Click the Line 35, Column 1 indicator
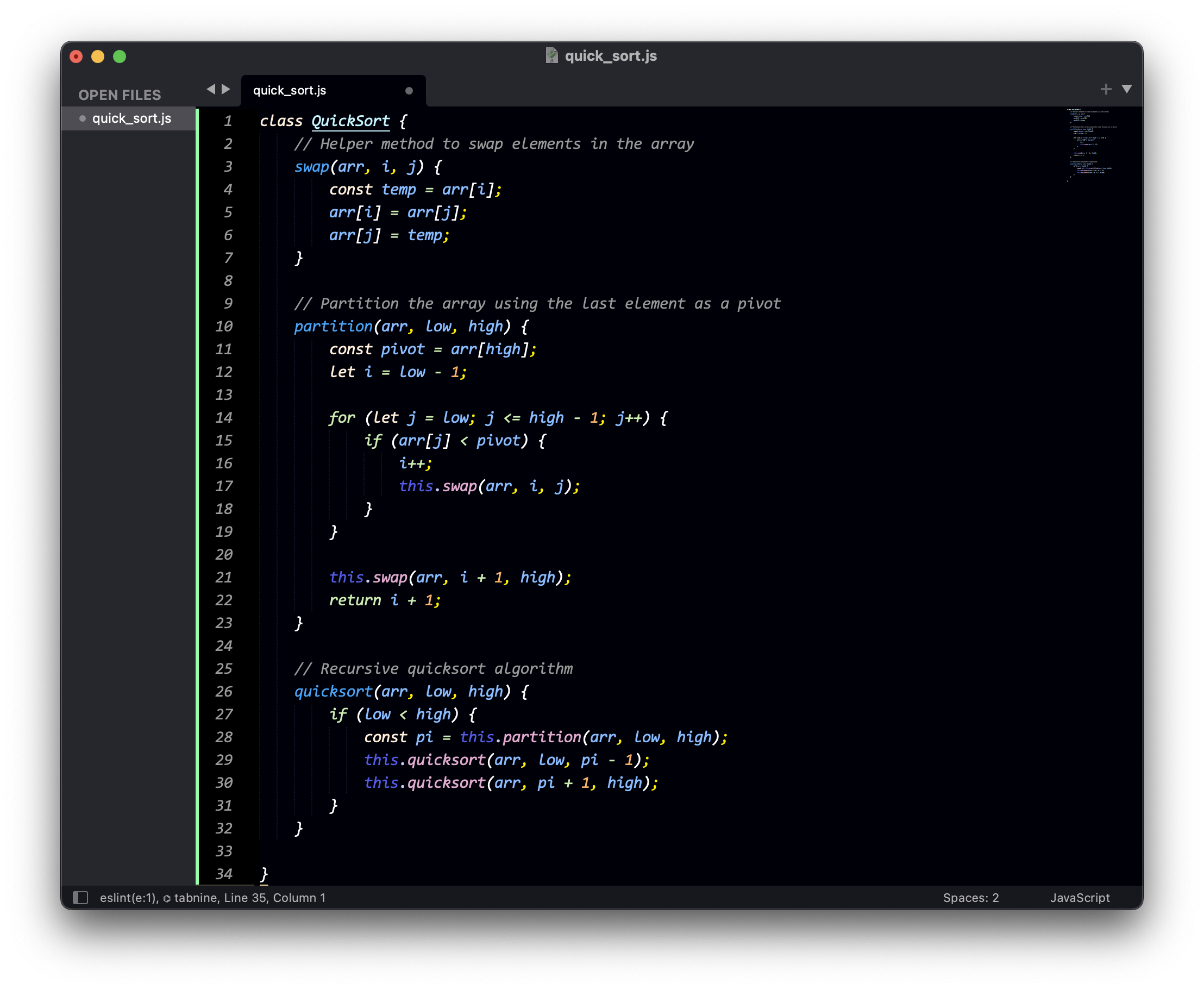This screenshot has width=1204, height=990. tap(275, 898)
